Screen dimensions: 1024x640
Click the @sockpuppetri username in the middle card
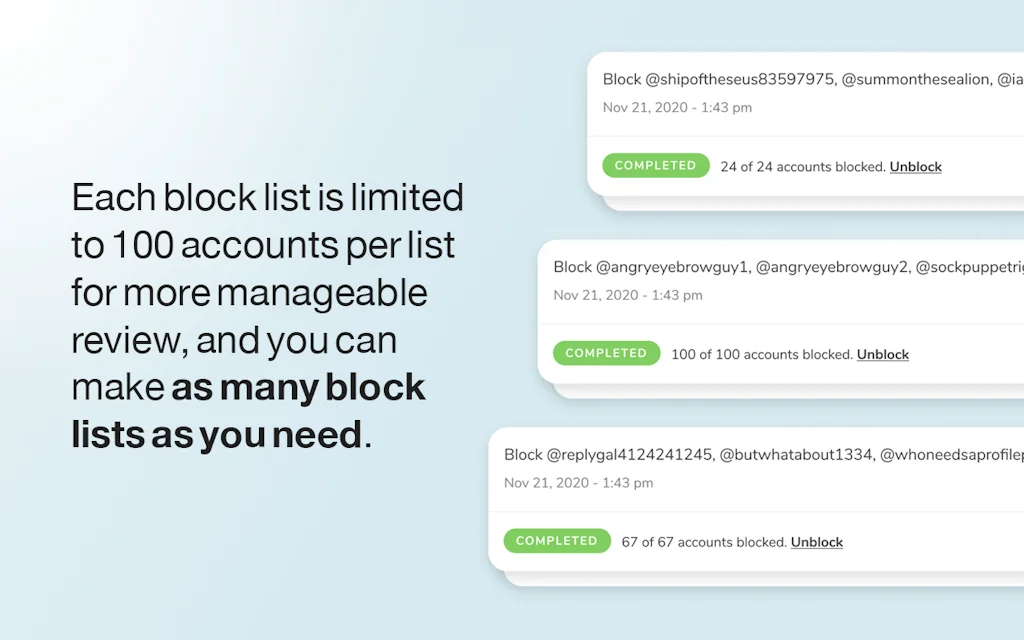pos(975,267)
